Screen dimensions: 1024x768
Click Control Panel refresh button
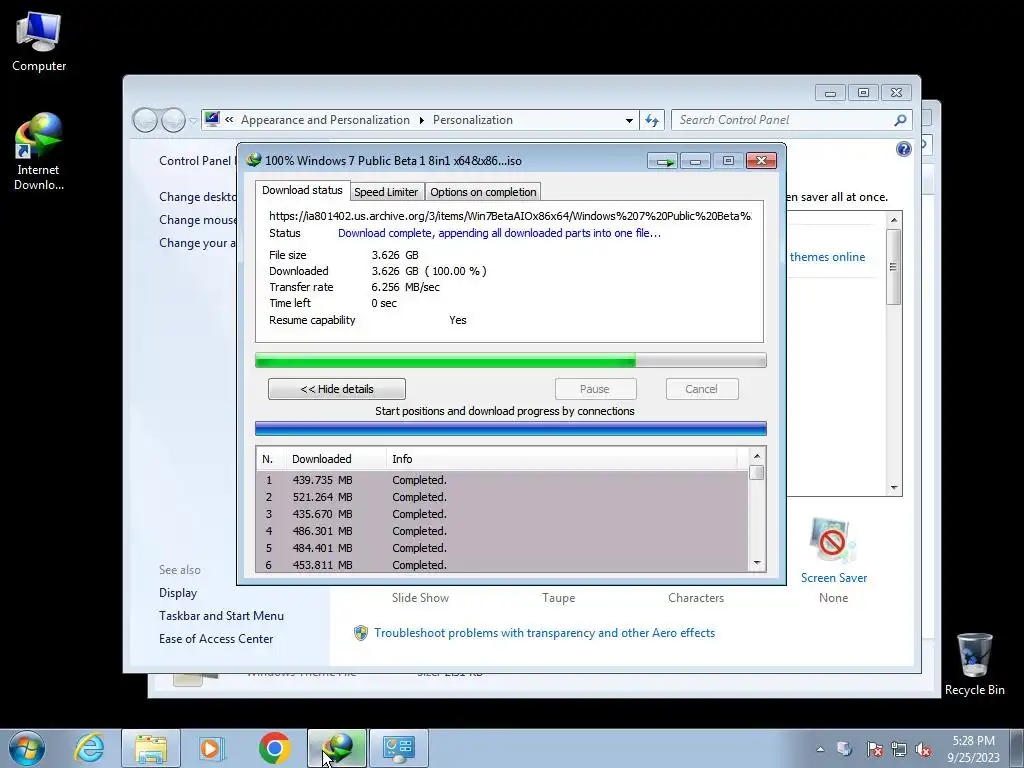652,120
